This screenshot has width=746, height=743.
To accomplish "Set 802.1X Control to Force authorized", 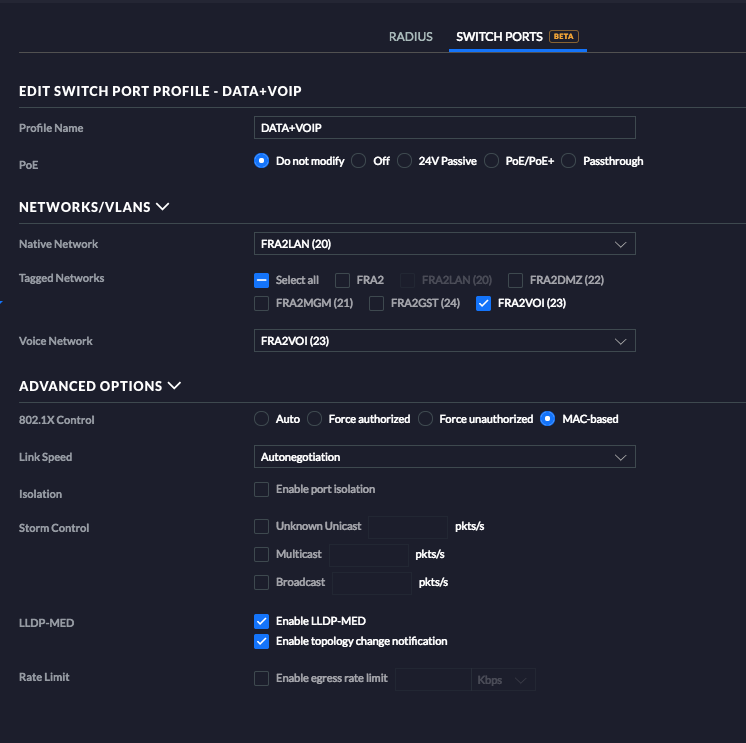I will (314, 419).
